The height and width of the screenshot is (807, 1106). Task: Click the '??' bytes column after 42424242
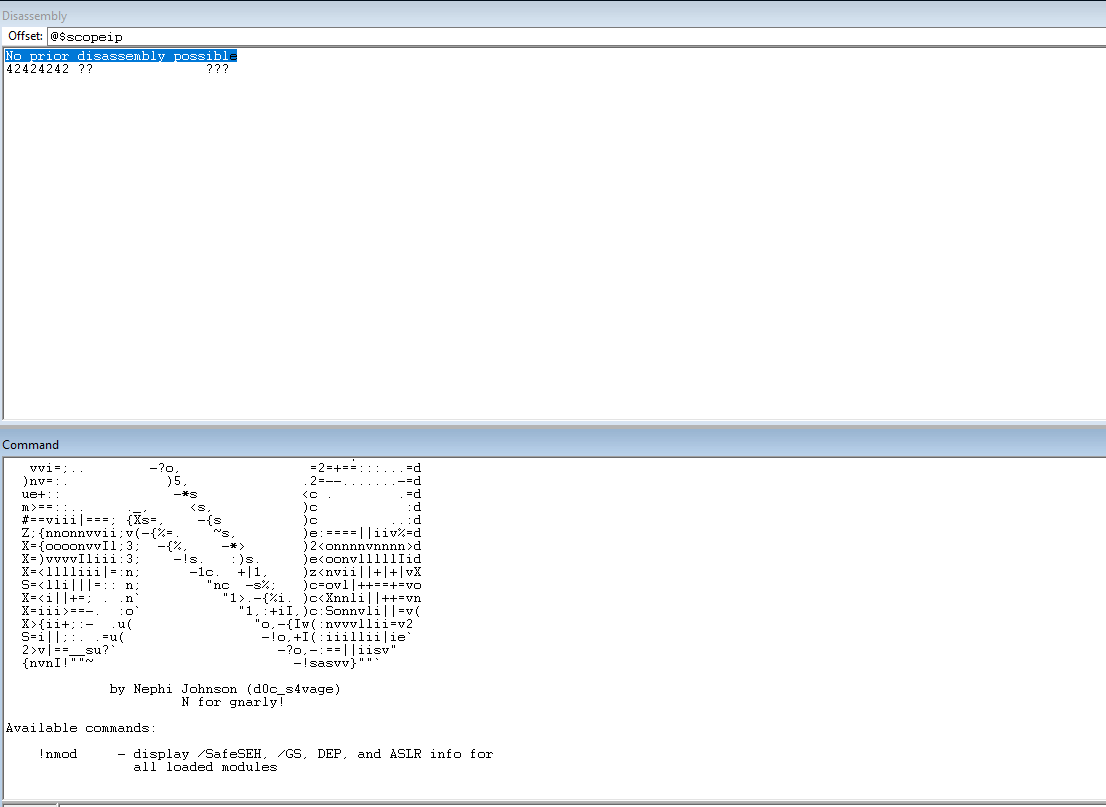click(86, 70)
